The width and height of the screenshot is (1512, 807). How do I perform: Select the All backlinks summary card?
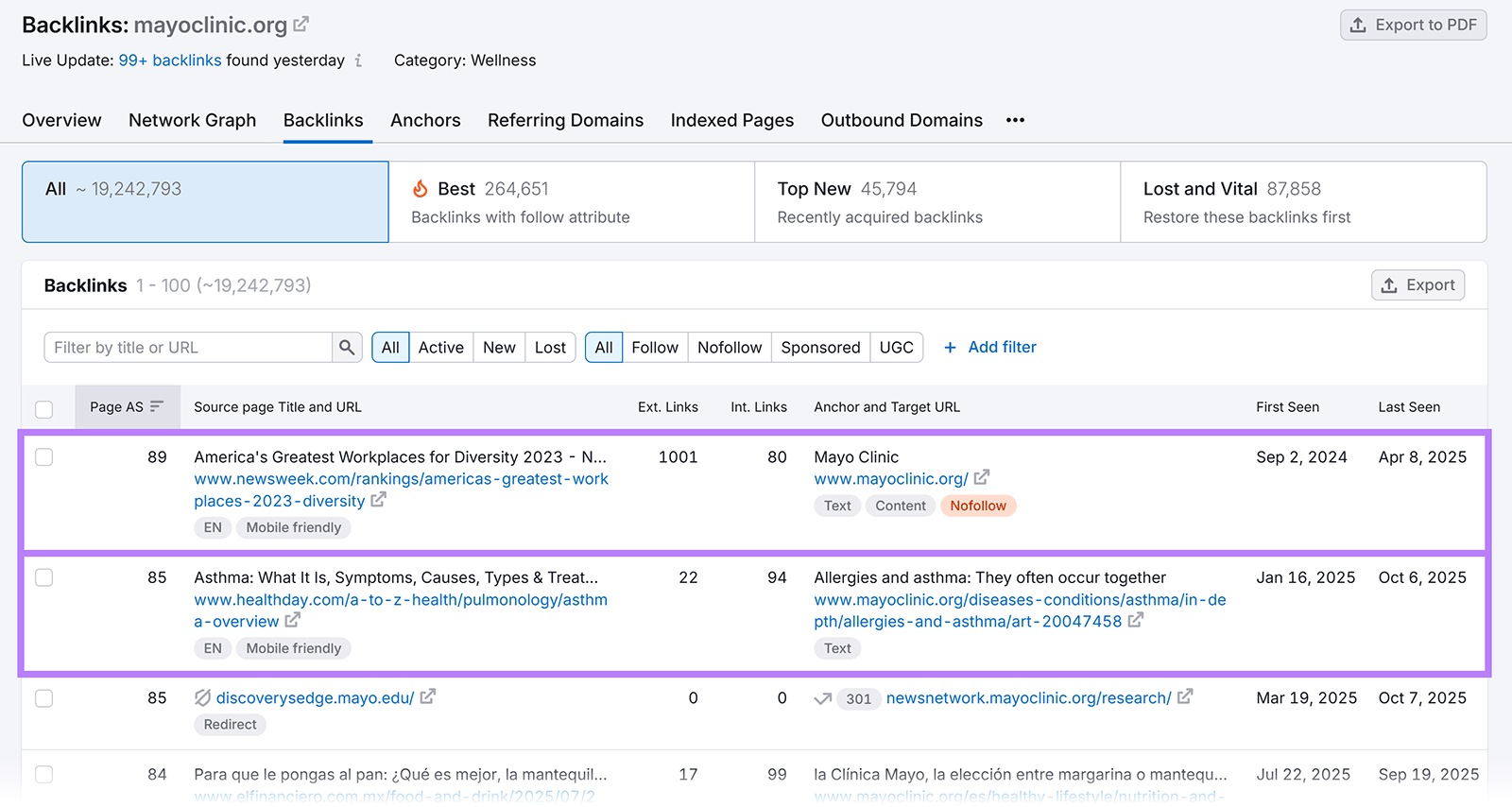click(x=205, y=201)
